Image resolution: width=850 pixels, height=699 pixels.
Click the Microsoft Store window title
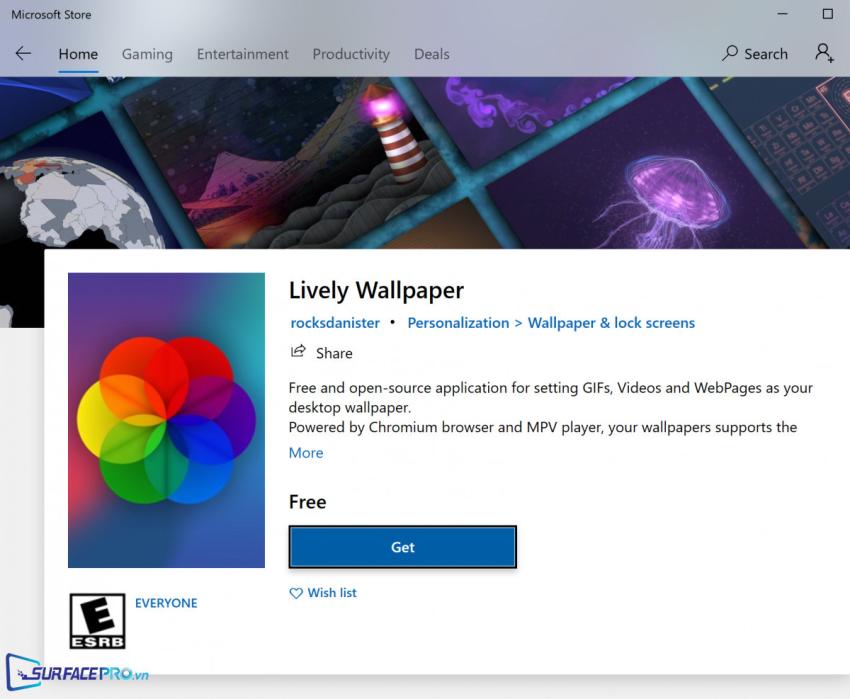[x=51, y=15]
